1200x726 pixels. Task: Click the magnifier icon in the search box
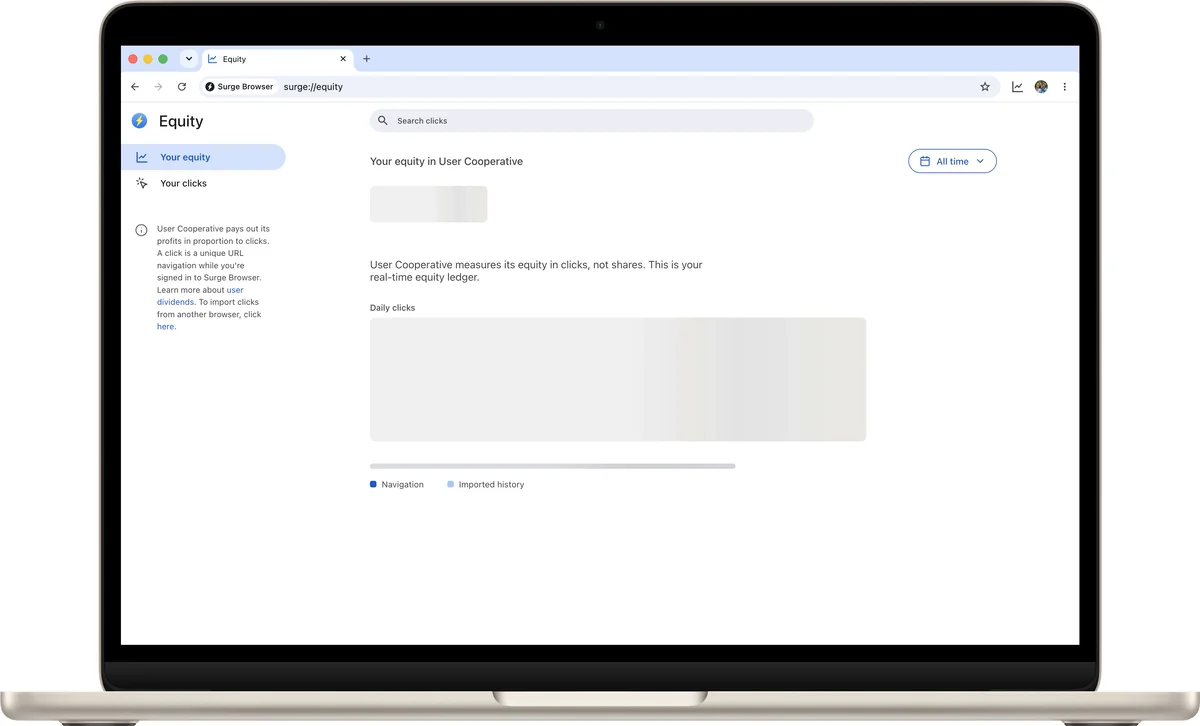tap(383, 121)
